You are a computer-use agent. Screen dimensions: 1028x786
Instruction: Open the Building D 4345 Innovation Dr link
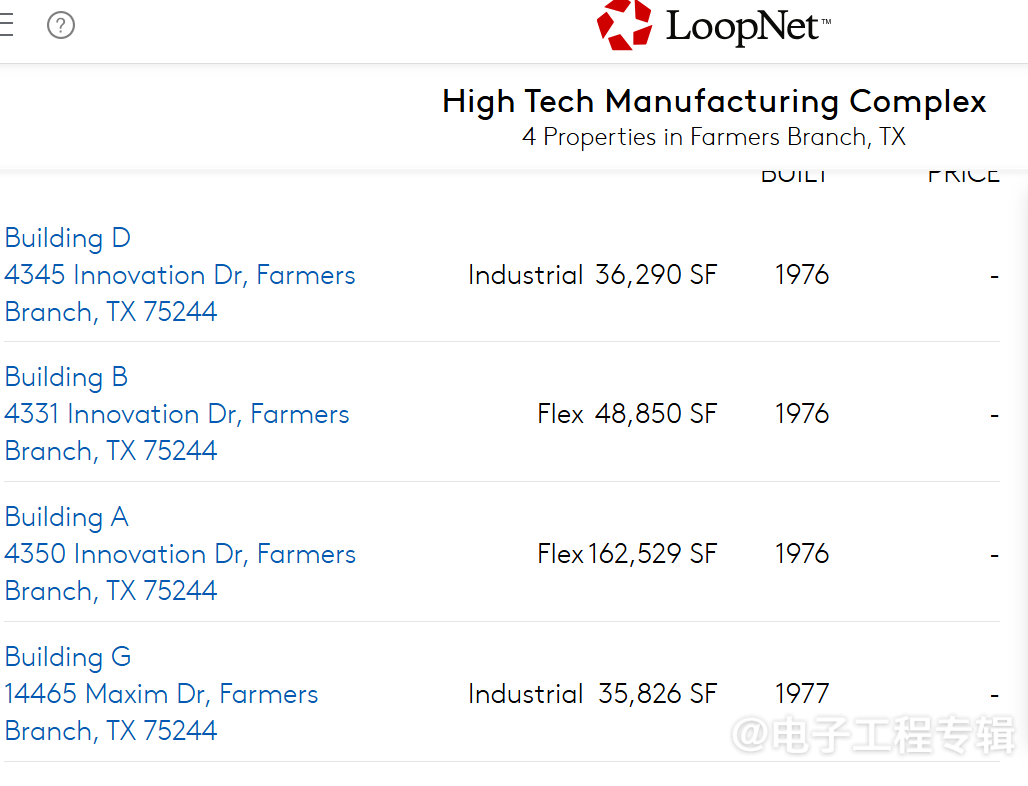[180, 275]
